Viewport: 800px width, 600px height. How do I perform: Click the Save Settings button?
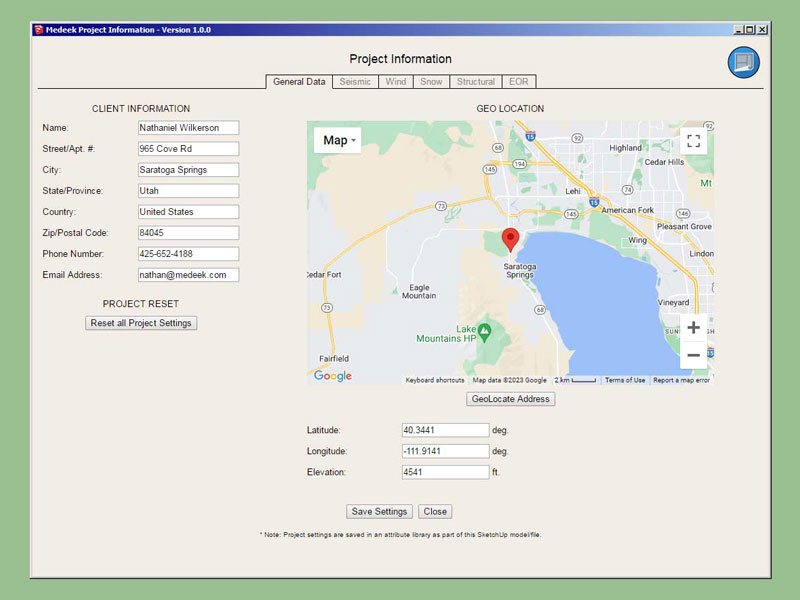coord(379,511)
